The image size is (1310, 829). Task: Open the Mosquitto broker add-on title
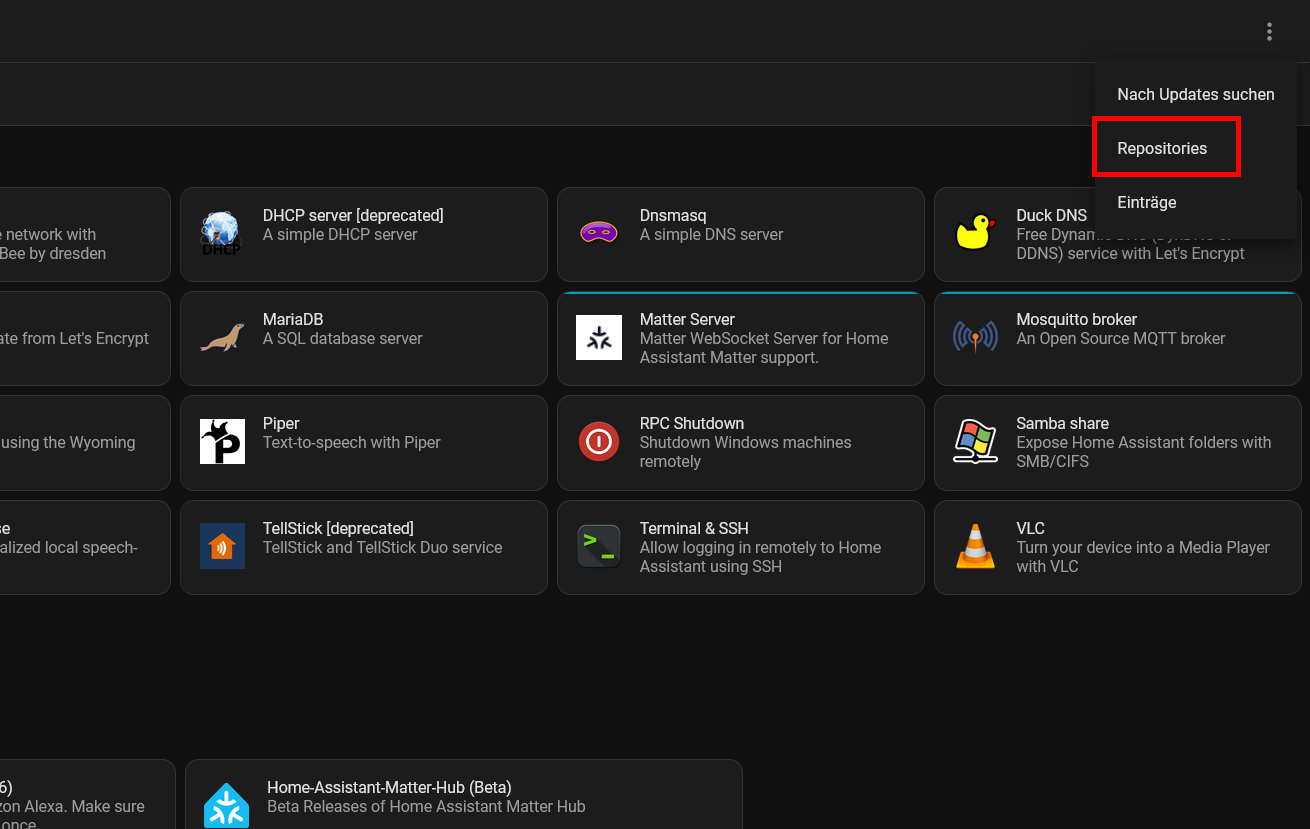(1076, 319)
